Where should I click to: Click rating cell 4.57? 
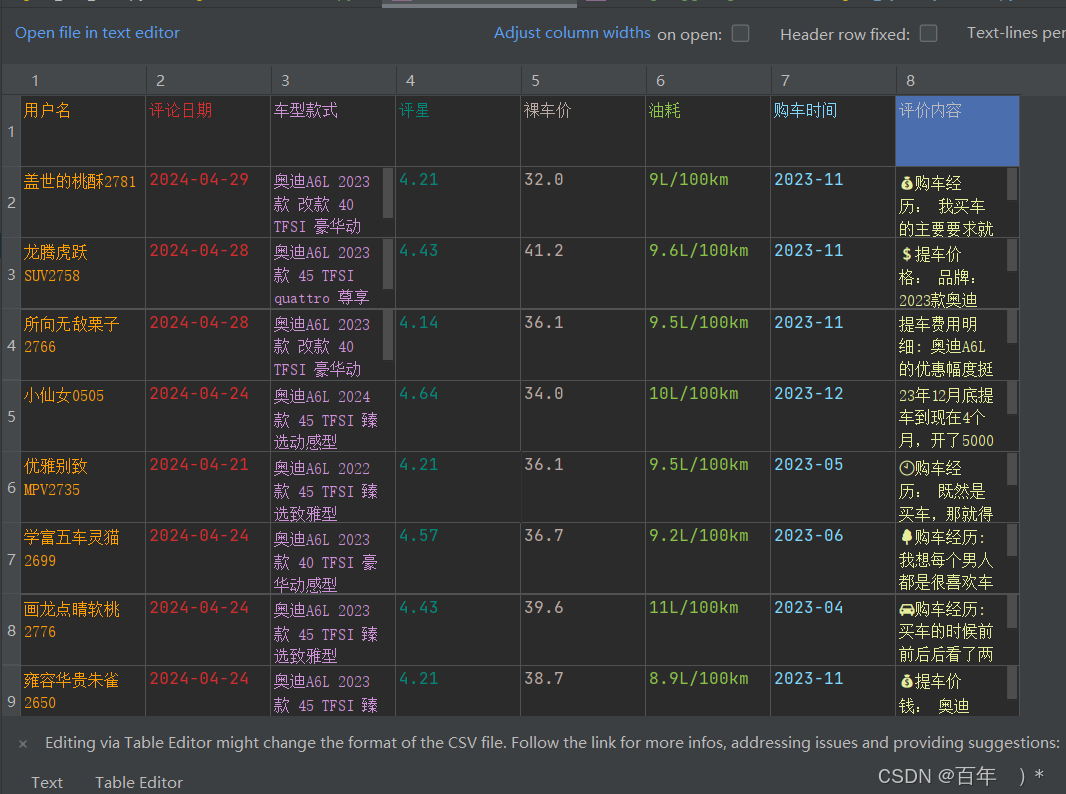click(x=458, y=559)
